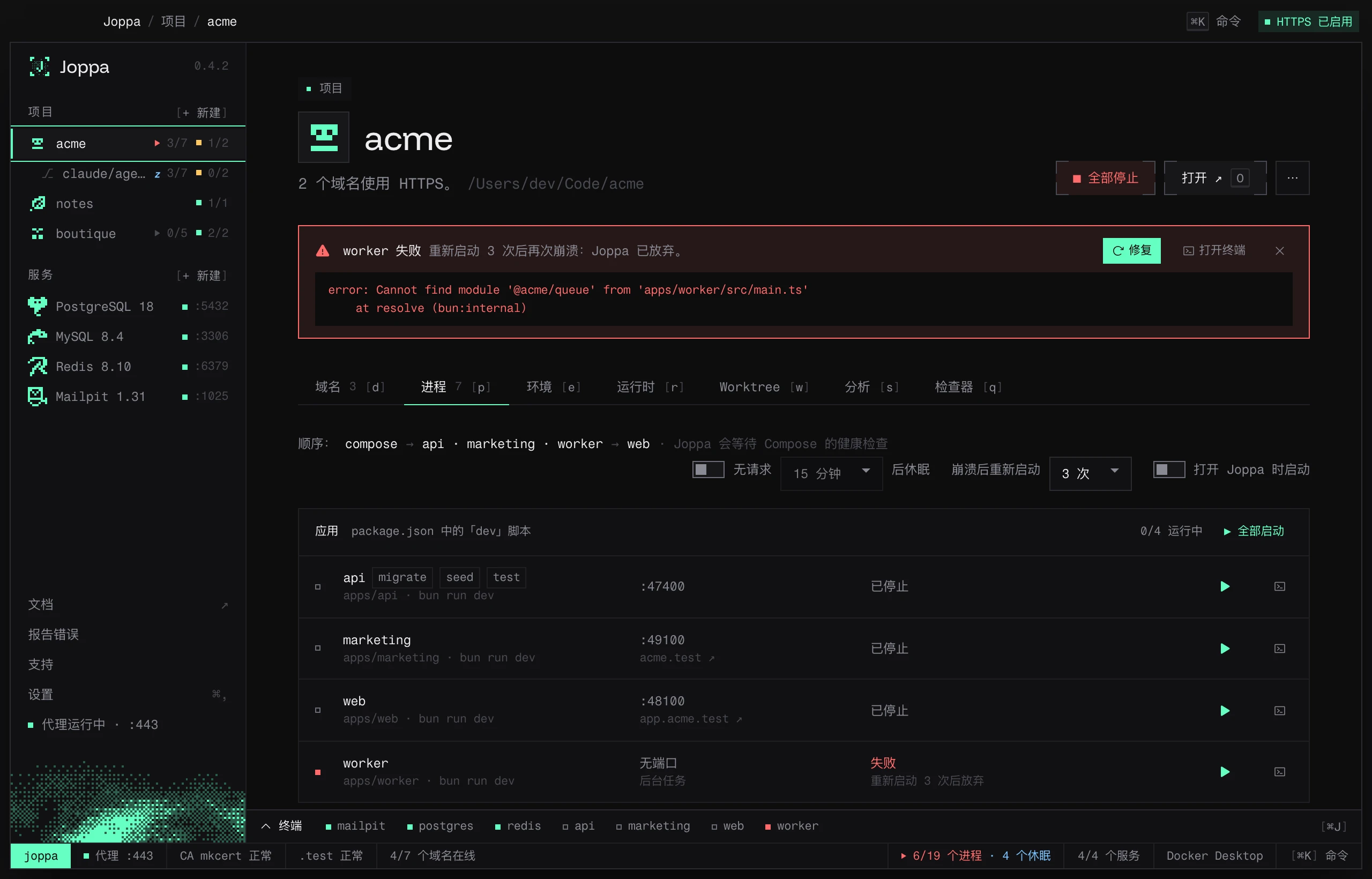This screenshot has height=879, width=1372.
Task: Switch to the 检查器 tab
Action: pyautogui.click(x=968, y=387)
